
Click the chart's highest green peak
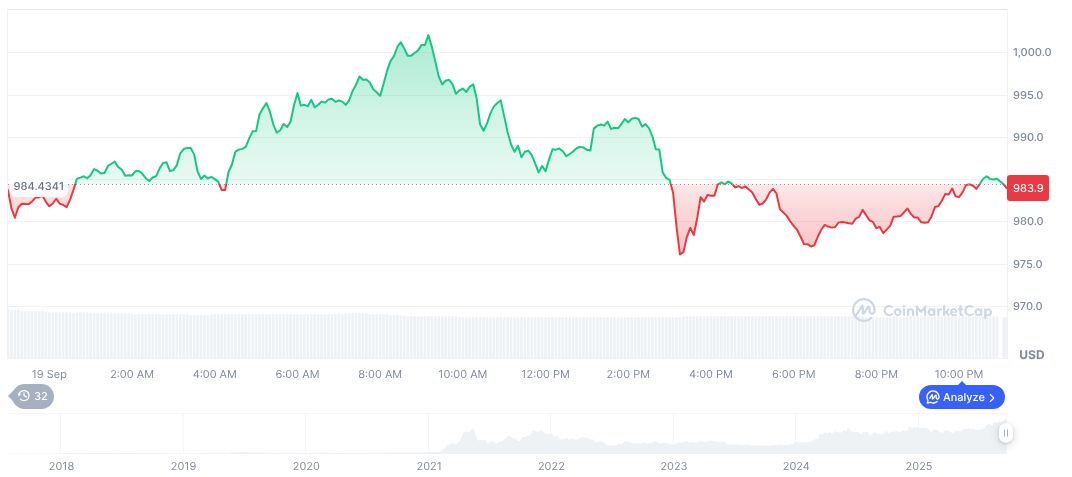click(x=429, y=36)
